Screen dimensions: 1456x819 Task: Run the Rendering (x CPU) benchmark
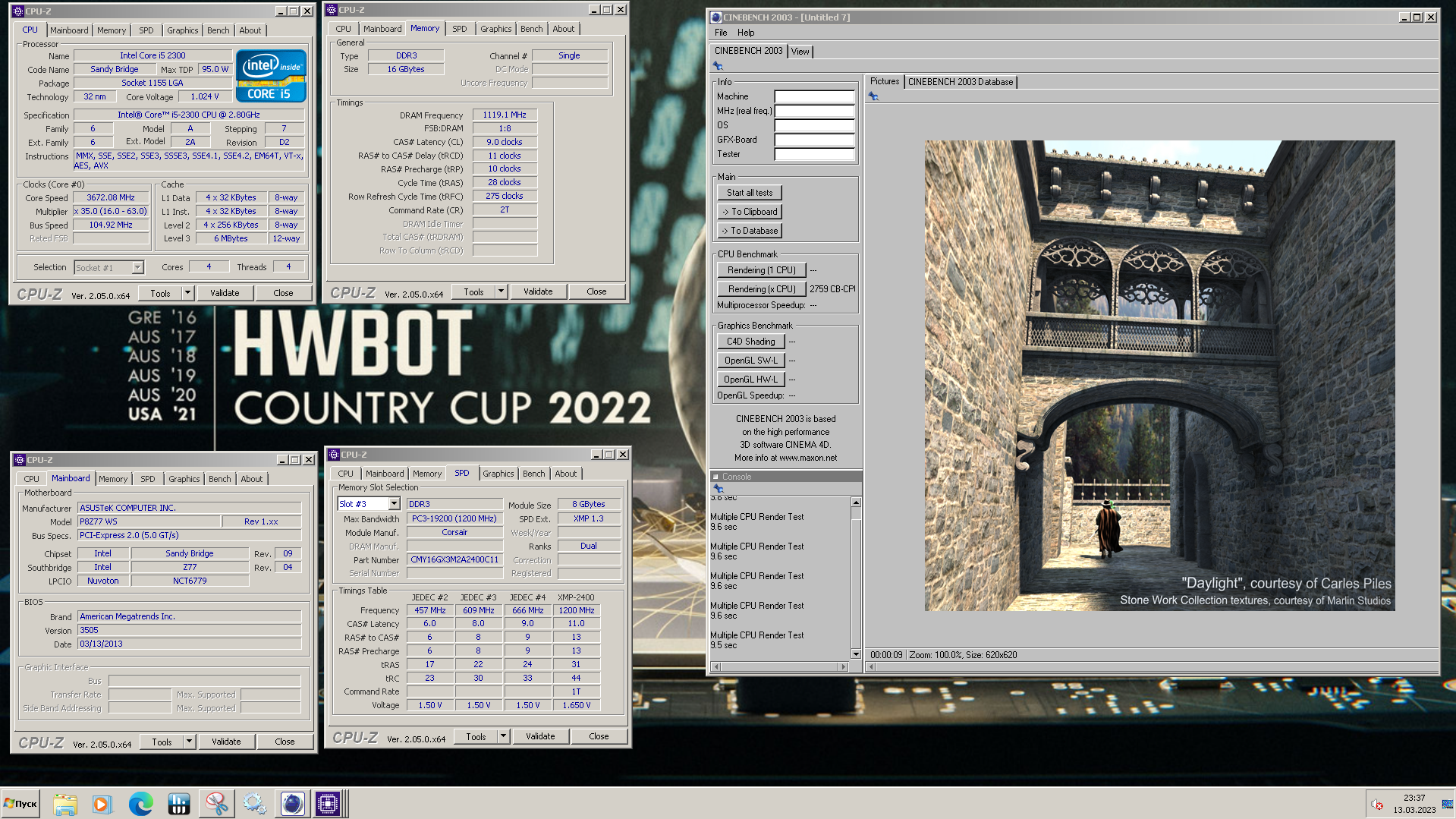(761, 289)
